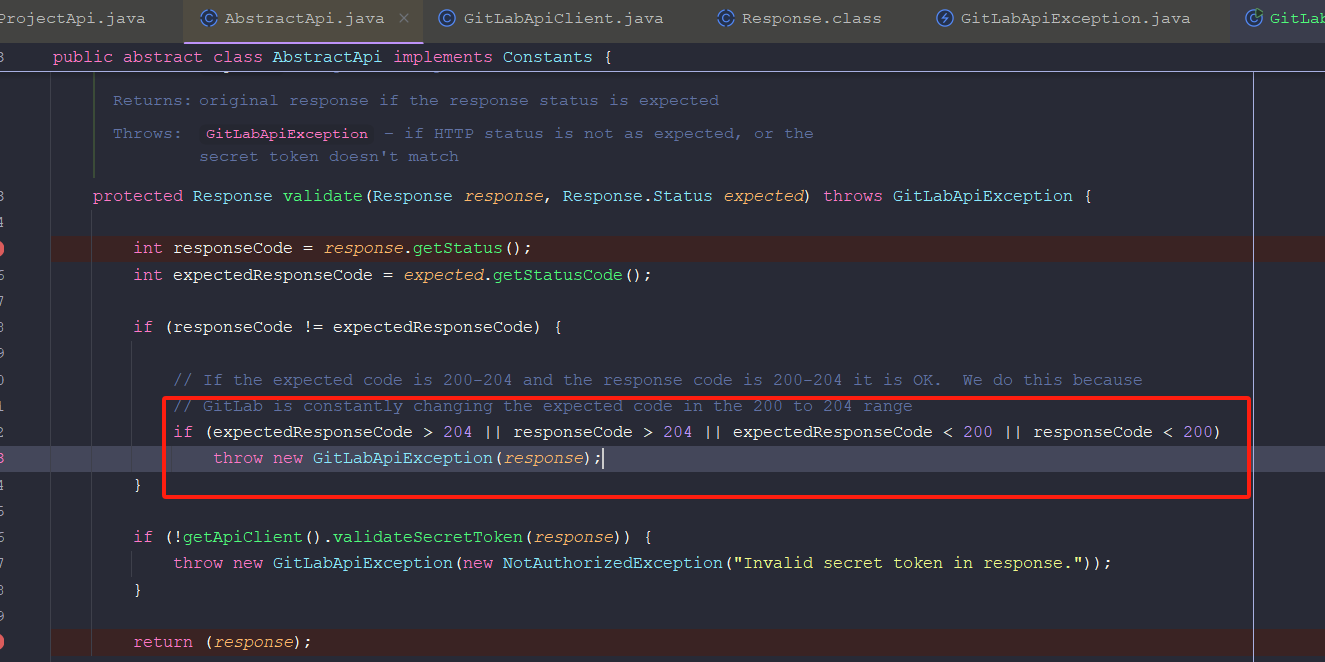Screen dimensions: 1325x662
Task: Click the GitLabApiException.java tab's file icon
Action: tap(944, 18)
